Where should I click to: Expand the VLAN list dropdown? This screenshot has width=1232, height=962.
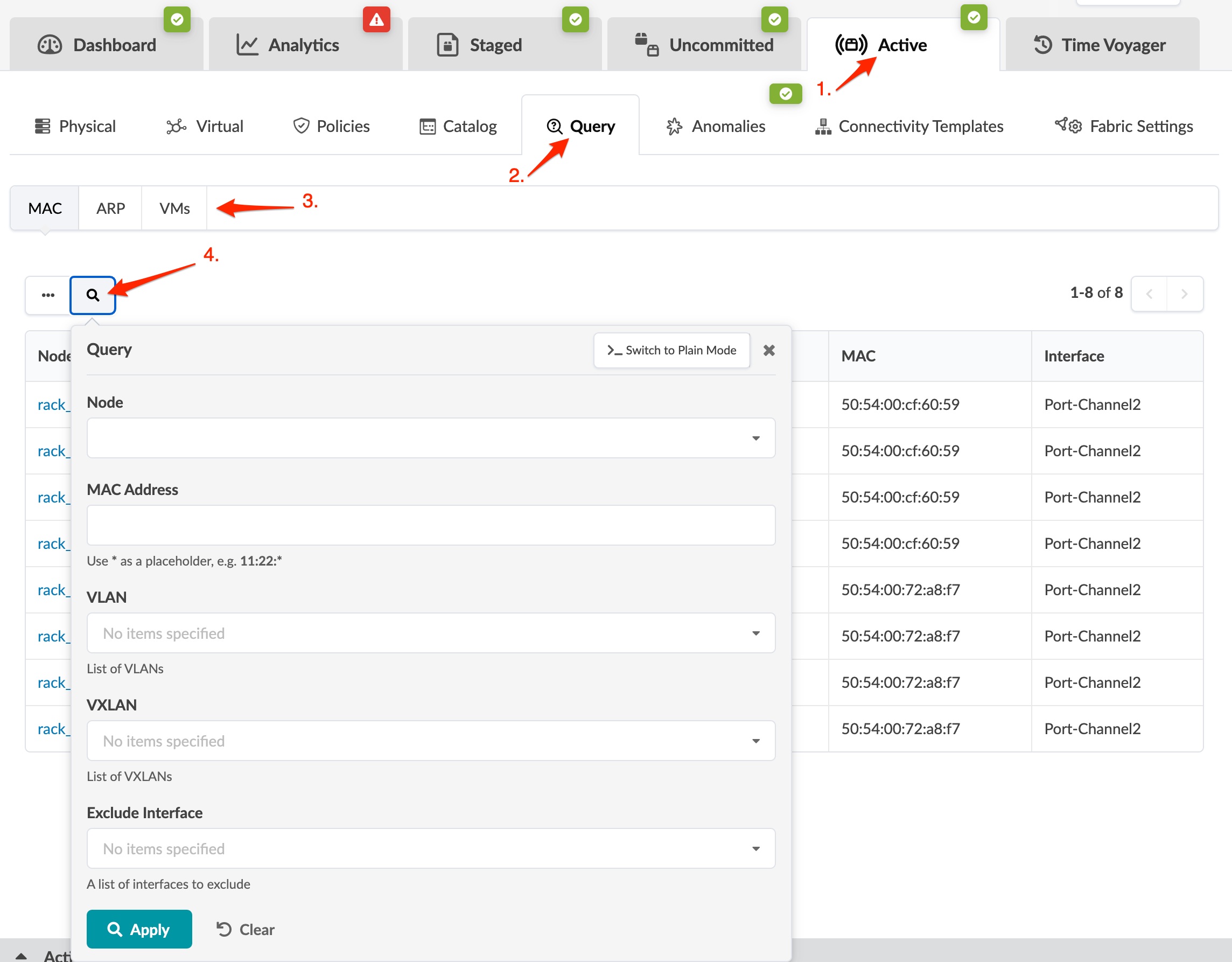tap(430, 633)
